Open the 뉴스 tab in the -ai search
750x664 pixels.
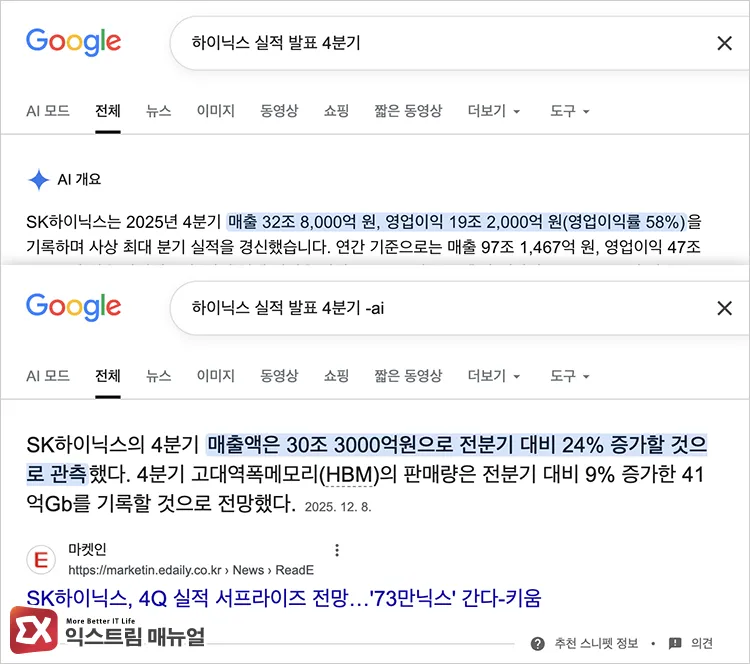[x=158, y=376]
